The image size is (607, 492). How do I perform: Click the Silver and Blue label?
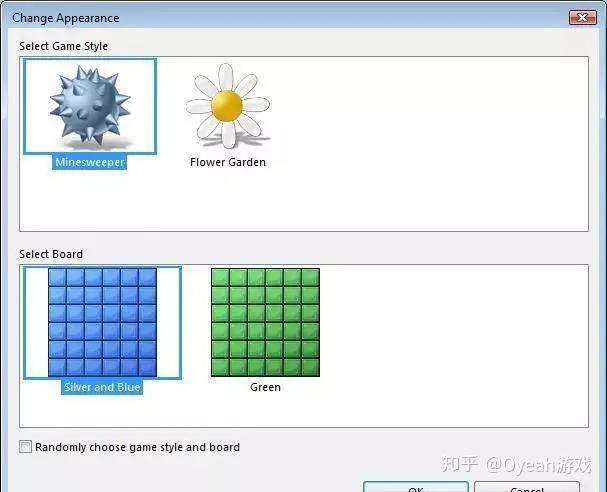102,387
